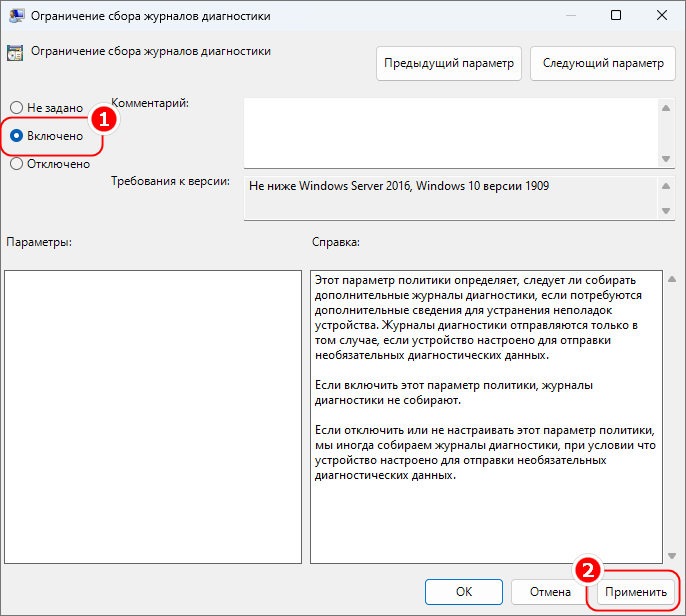Click help paragraph starting "Если отключить или не настраивать"
686x616 pixels.
coord(485,452)
